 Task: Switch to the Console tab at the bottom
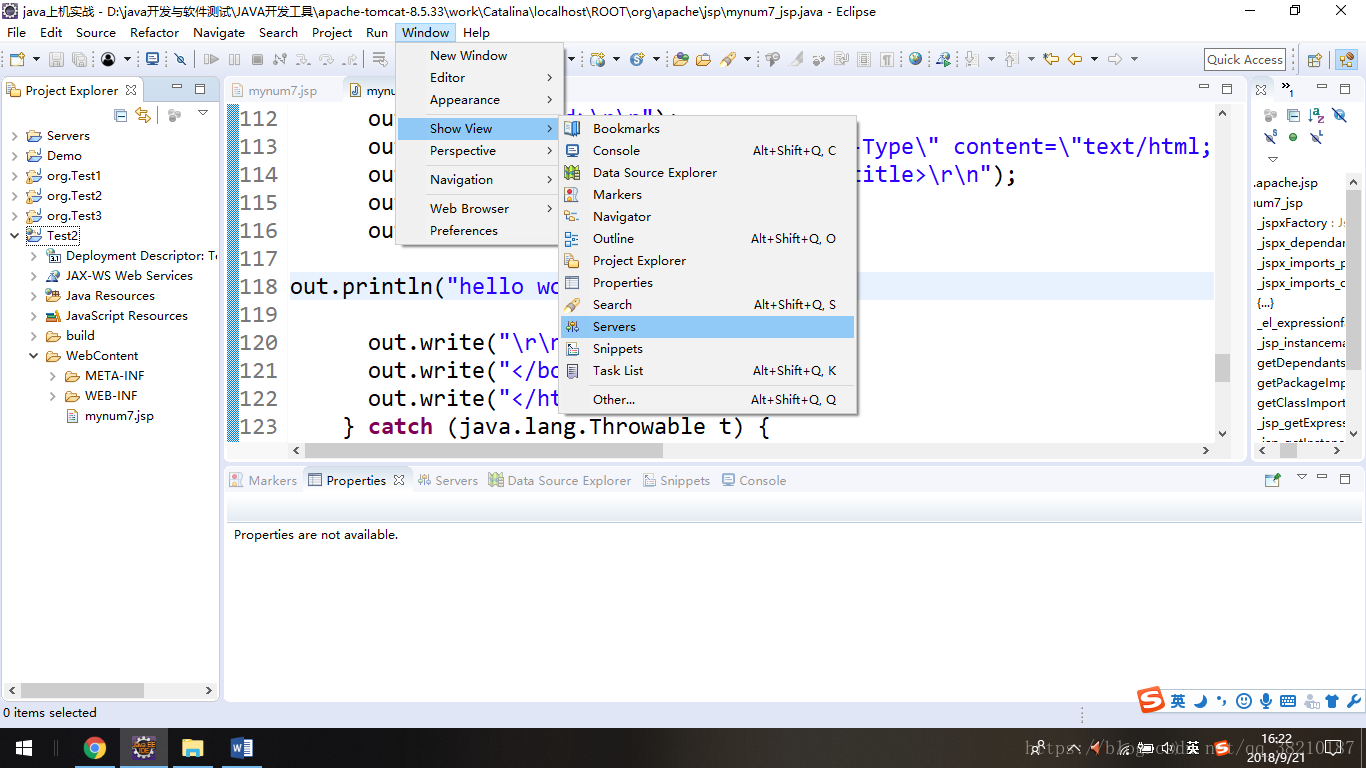point(762,480)
